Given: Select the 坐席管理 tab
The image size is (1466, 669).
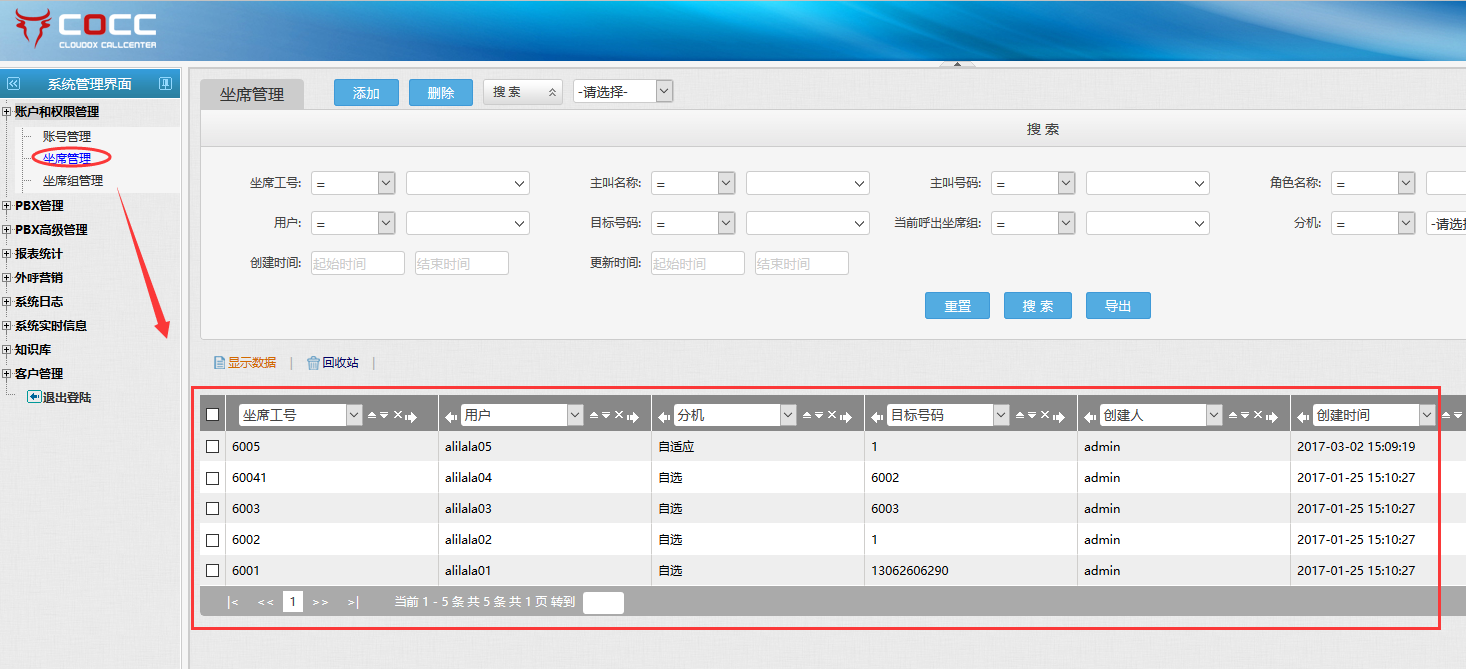Looking at the screenshot, I should pyautogui.click(x=252, y=94).
